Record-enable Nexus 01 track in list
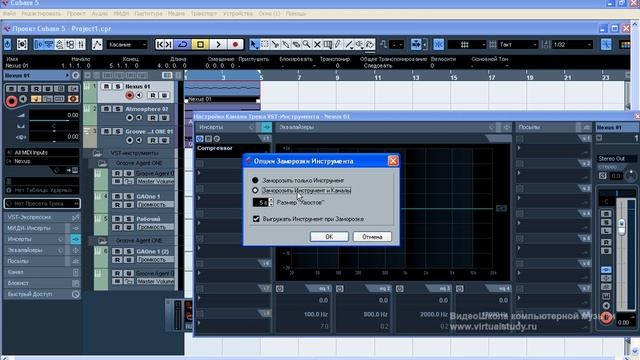 [x=129, y=96]
